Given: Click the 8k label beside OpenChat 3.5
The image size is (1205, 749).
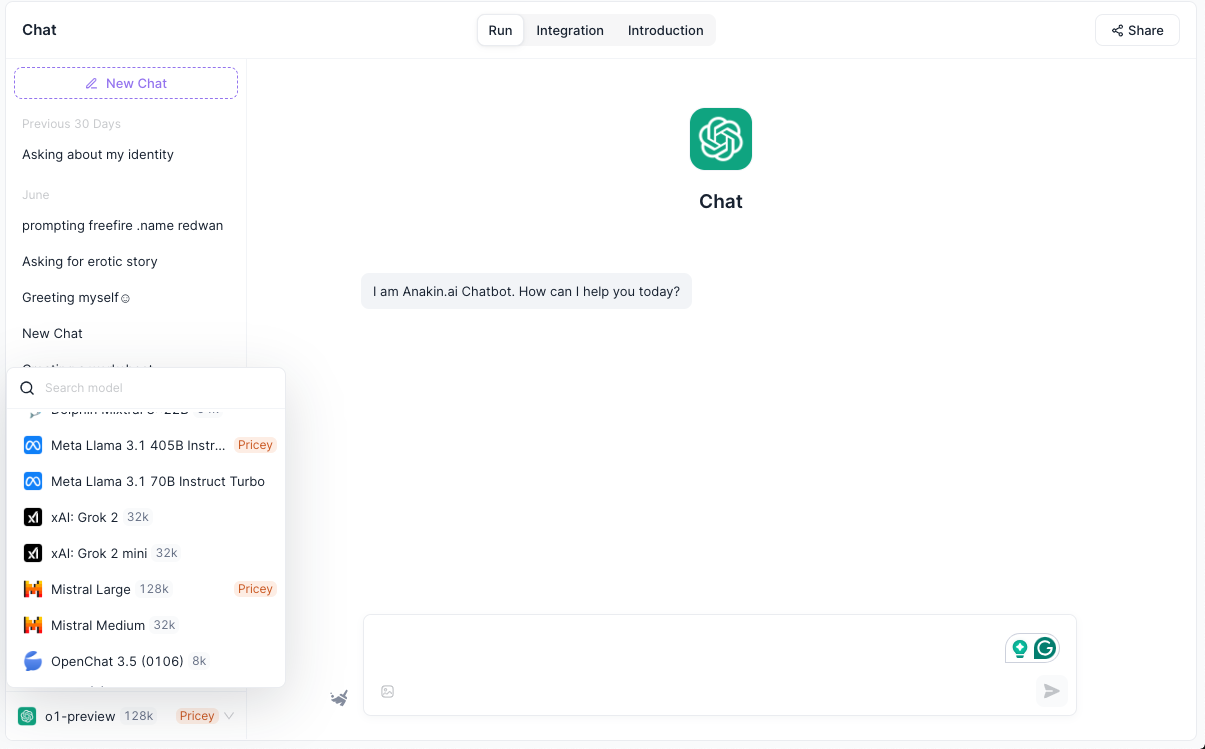Looking at the screenshot, I should pos(199,661).
